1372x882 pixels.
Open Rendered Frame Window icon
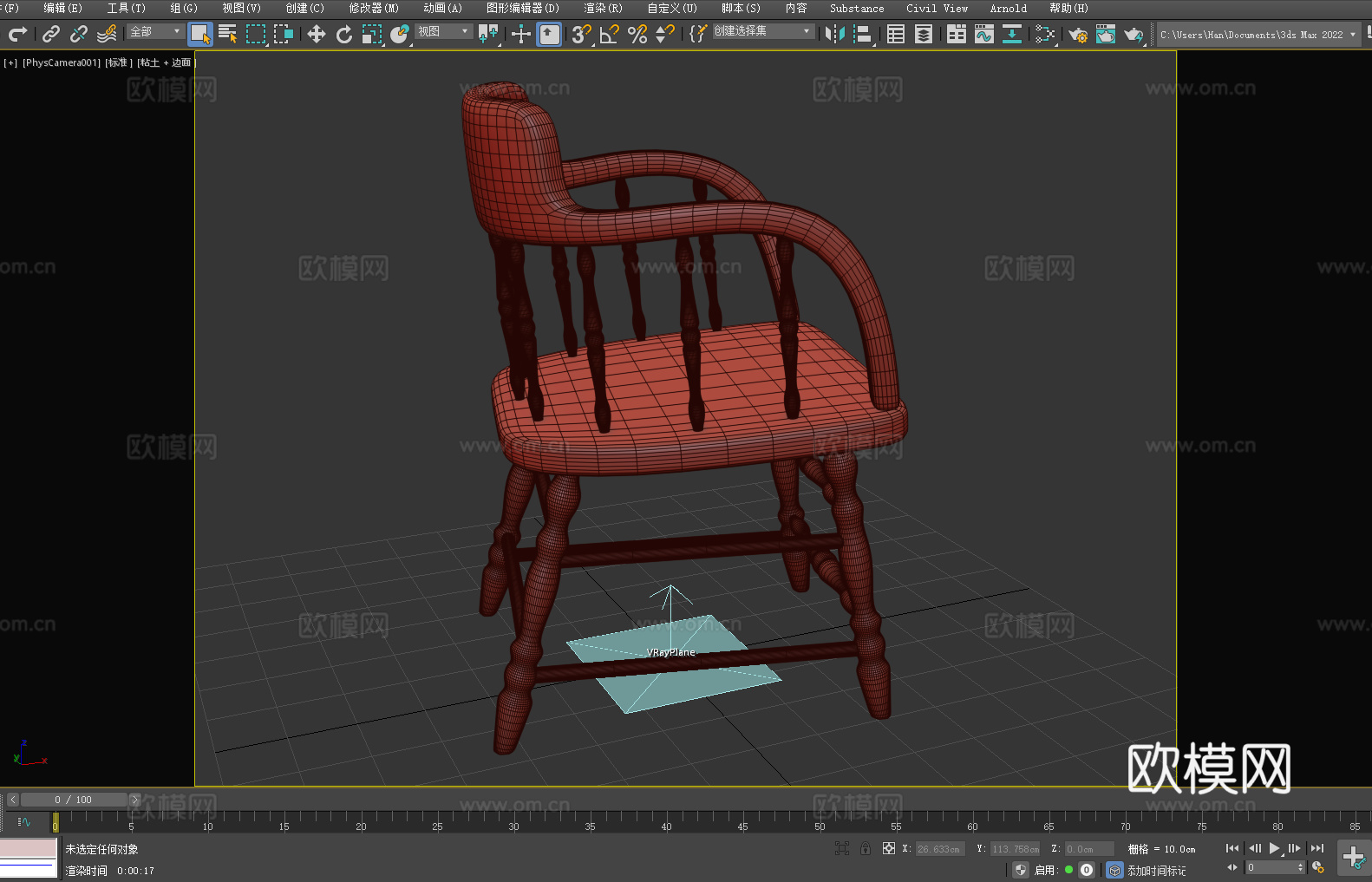coord(1106,34)
